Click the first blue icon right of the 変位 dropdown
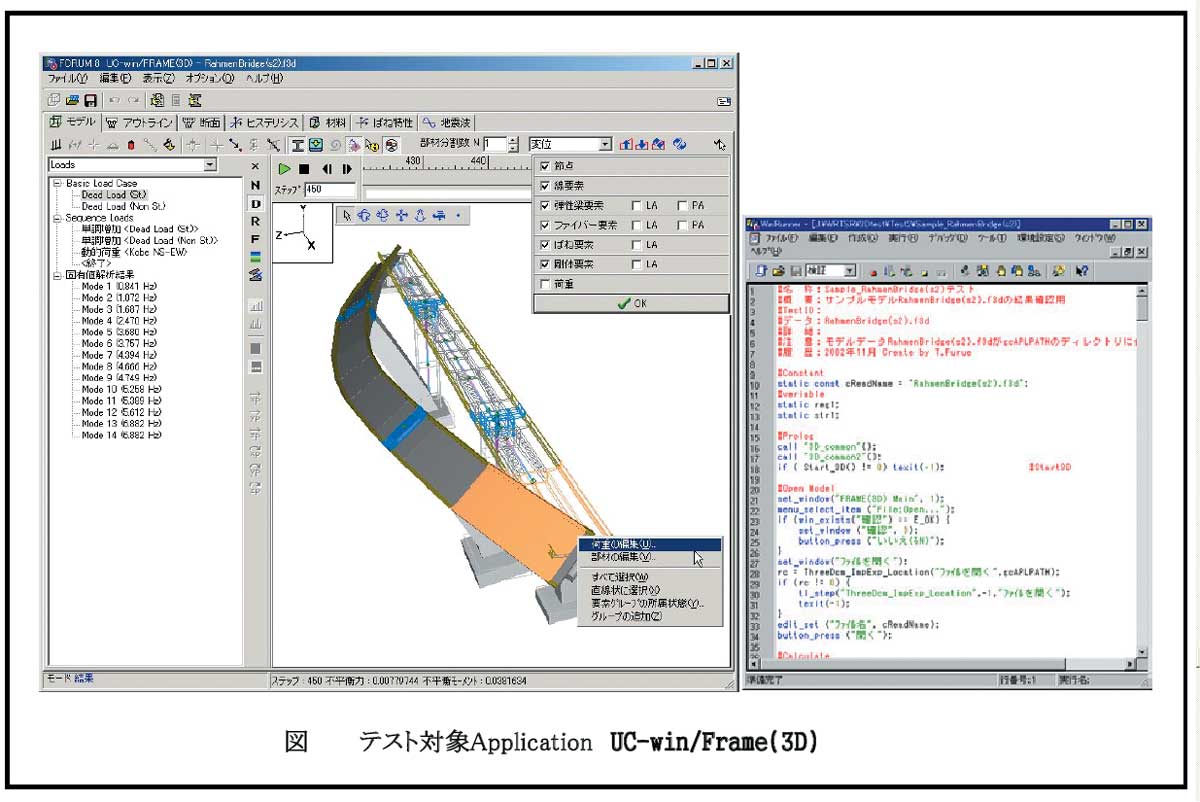 pyautogui.click(x=626, y=145)
